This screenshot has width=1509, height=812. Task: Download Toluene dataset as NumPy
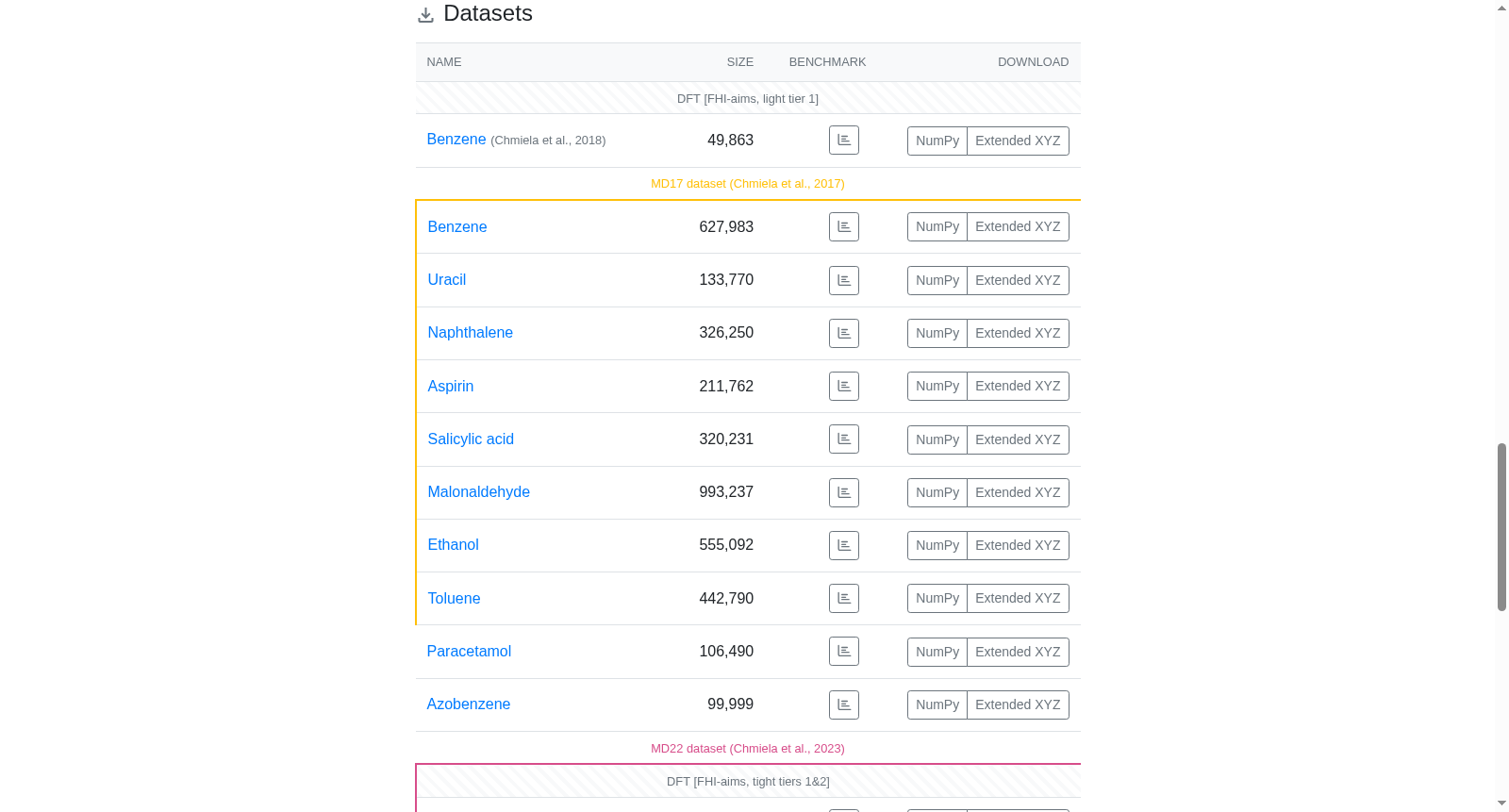pos(937,598)
